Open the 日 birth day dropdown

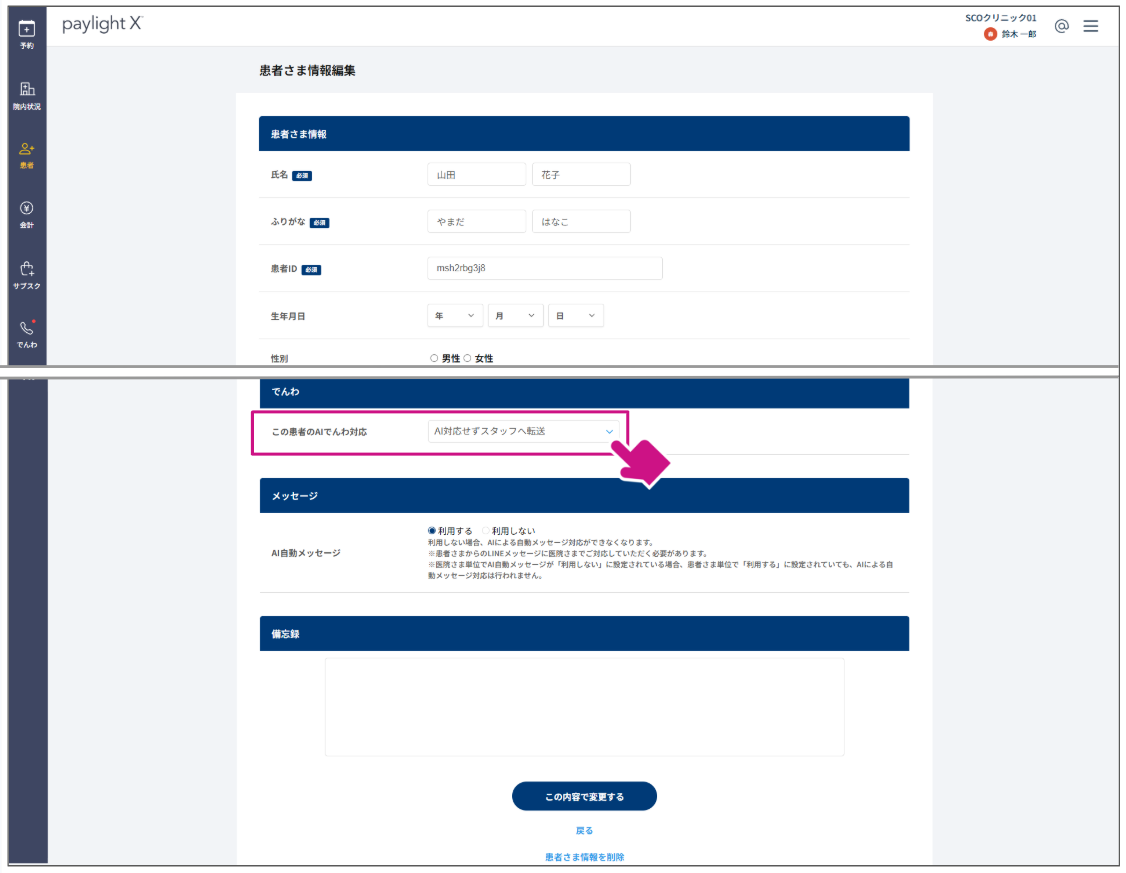click(575, 316)
